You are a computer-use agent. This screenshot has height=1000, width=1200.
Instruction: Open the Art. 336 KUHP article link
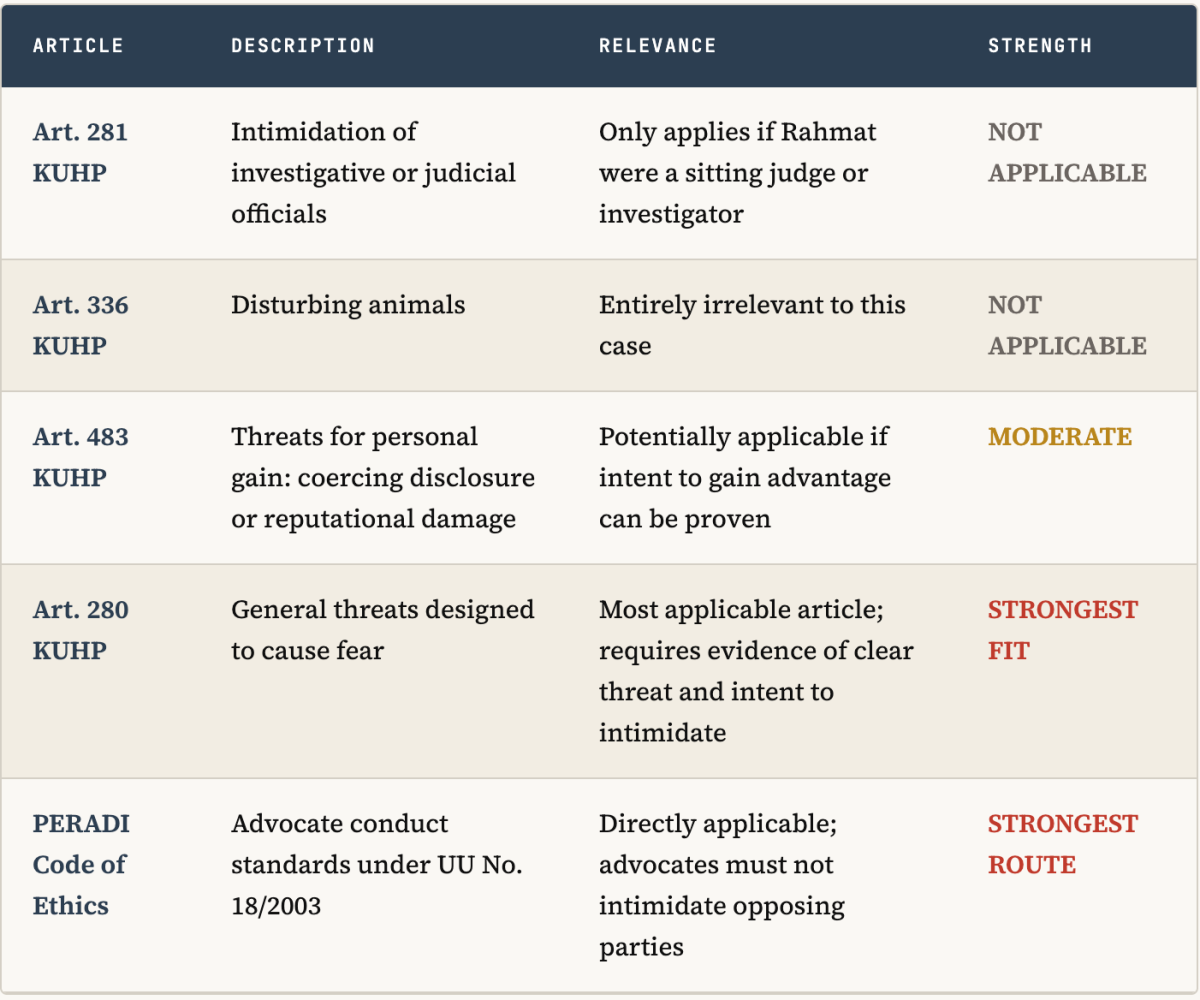click(x=81, y=325)
